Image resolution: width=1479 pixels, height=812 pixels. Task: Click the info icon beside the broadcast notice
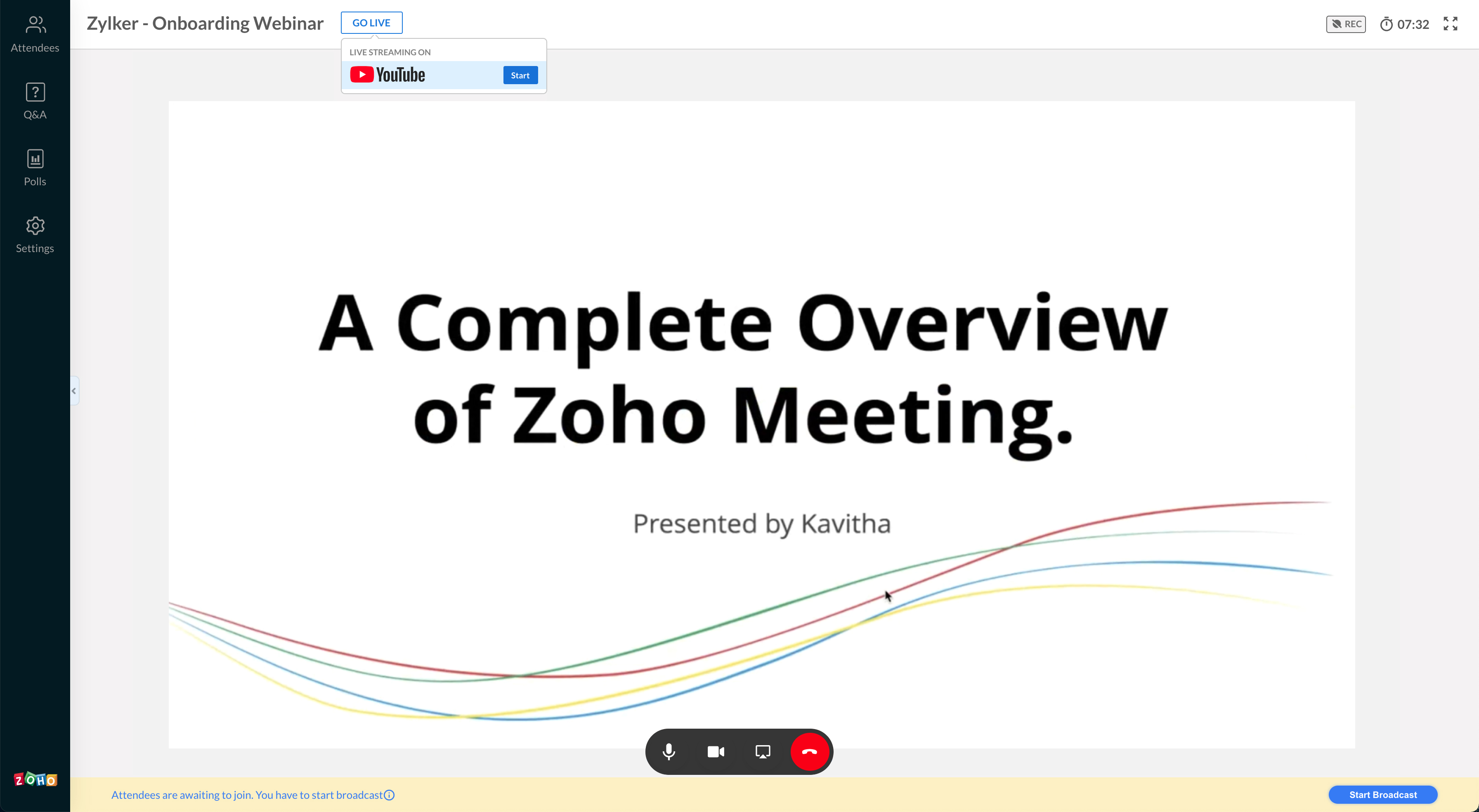pos(389,795)
